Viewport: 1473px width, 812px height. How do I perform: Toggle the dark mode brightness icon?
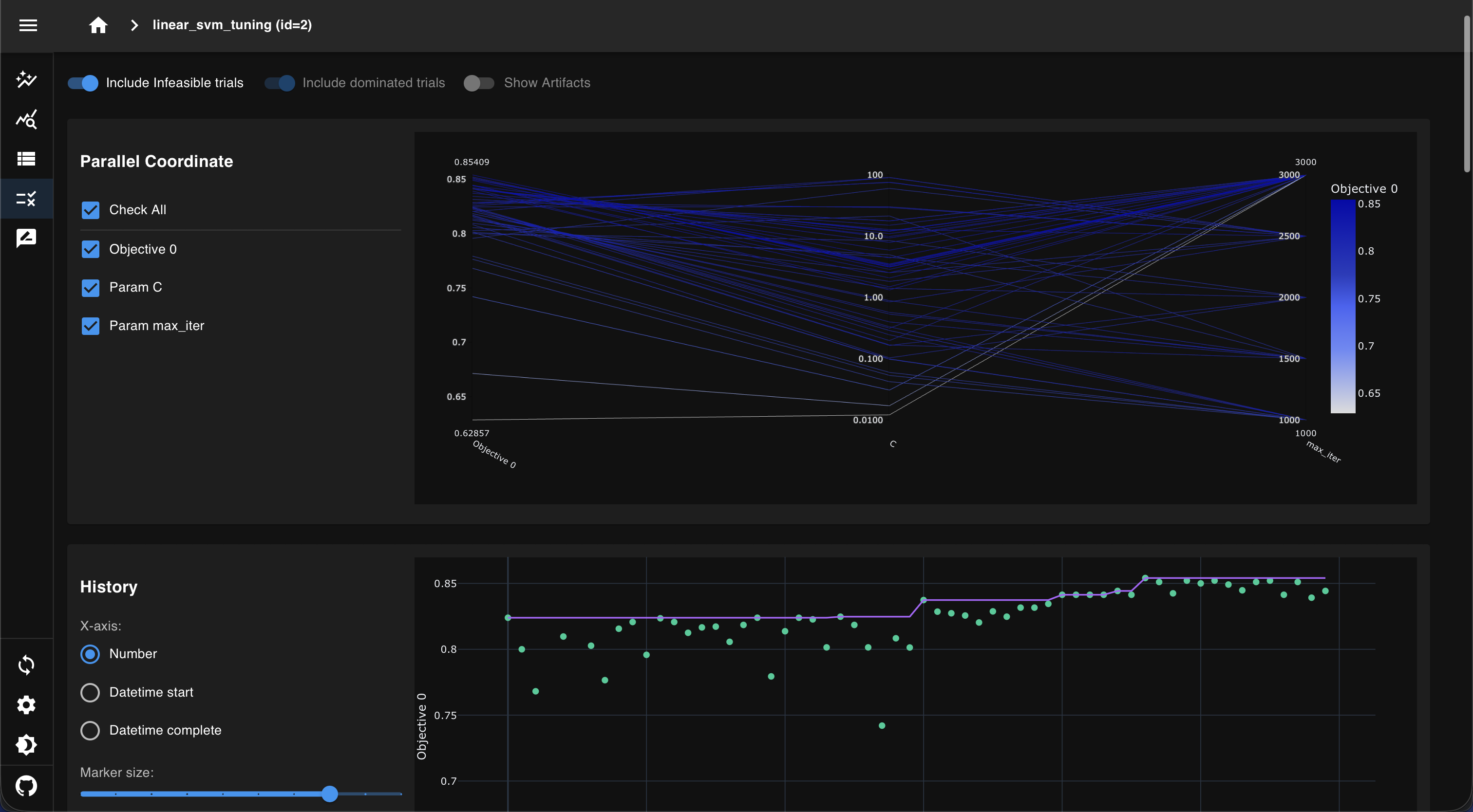point(26,744)
